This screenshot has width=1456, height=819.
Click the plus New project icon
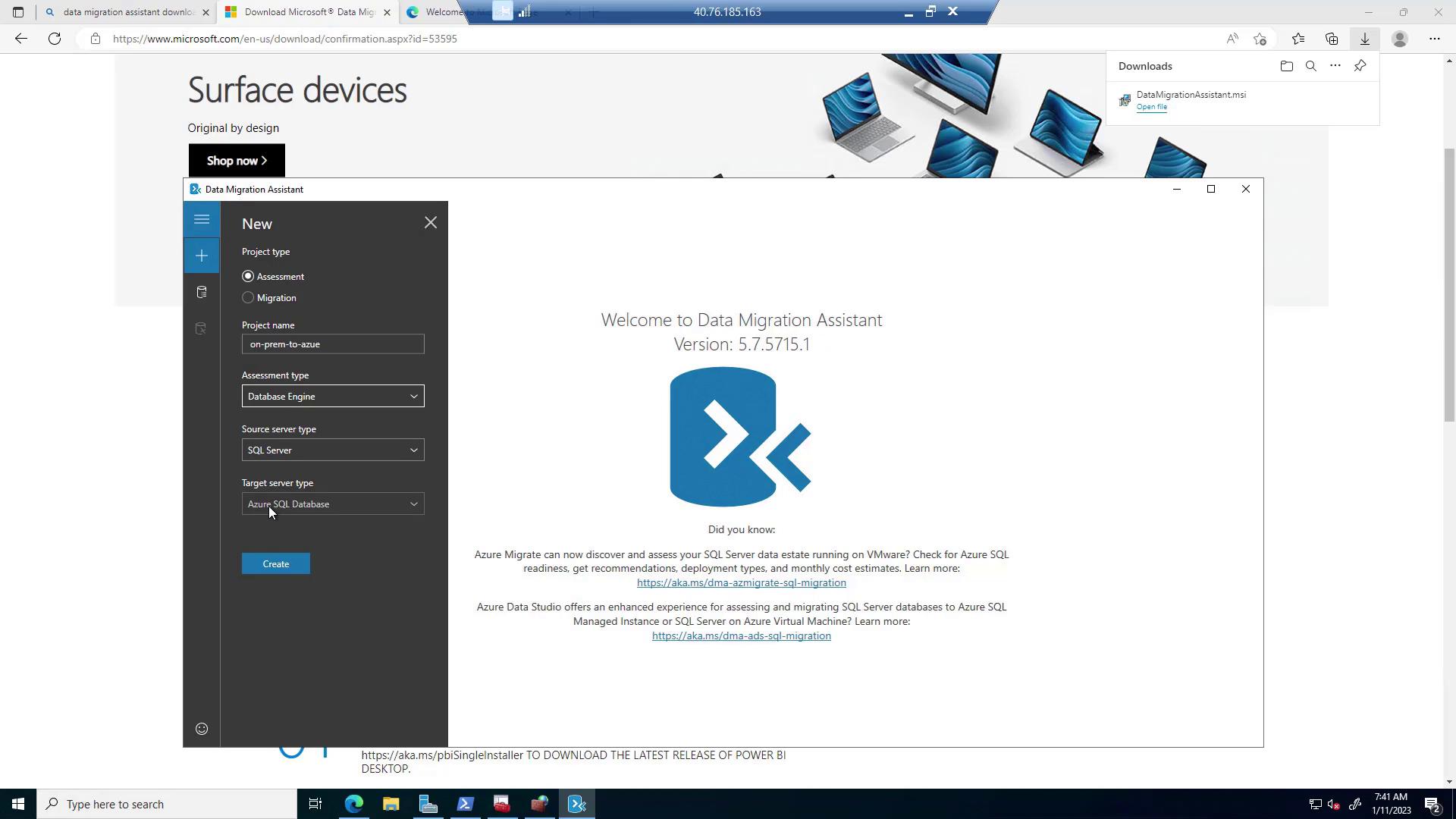point(202,256)
